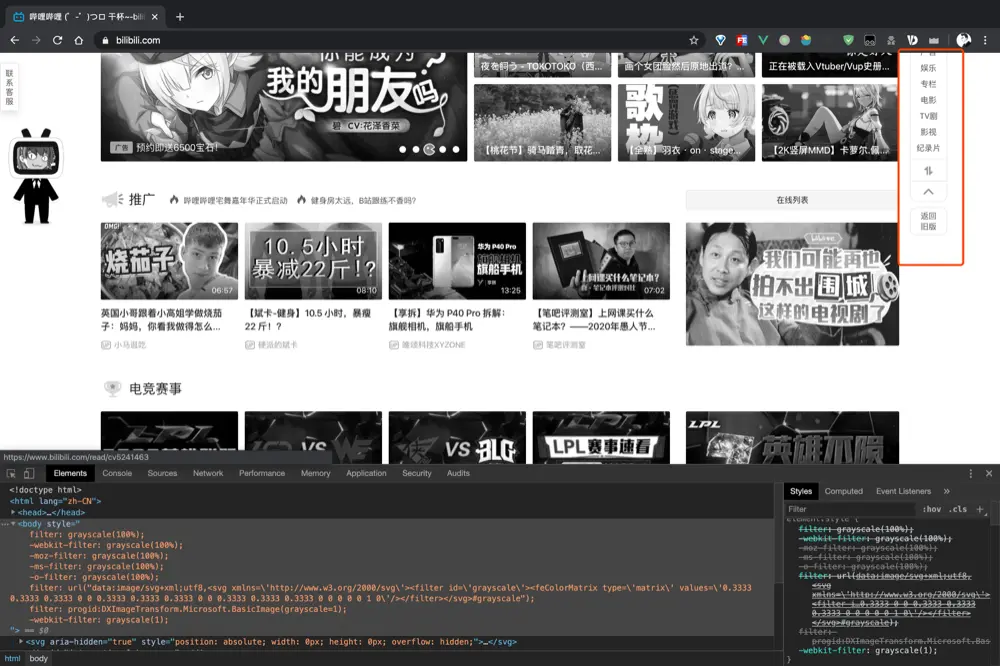Open DevTools customize three-dot menu
Viewport: 1000px width, 666px height.
pos(971,473)
